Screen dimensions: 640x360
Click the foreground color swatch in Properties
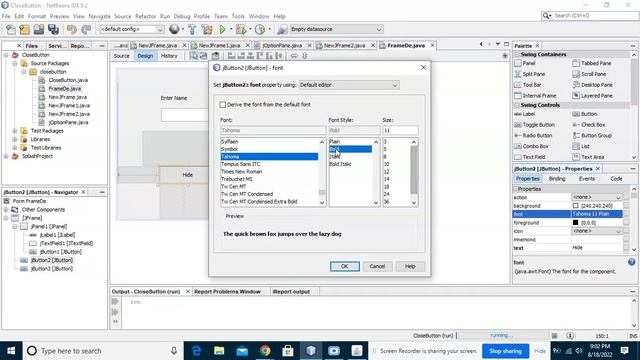coord(575,223)
